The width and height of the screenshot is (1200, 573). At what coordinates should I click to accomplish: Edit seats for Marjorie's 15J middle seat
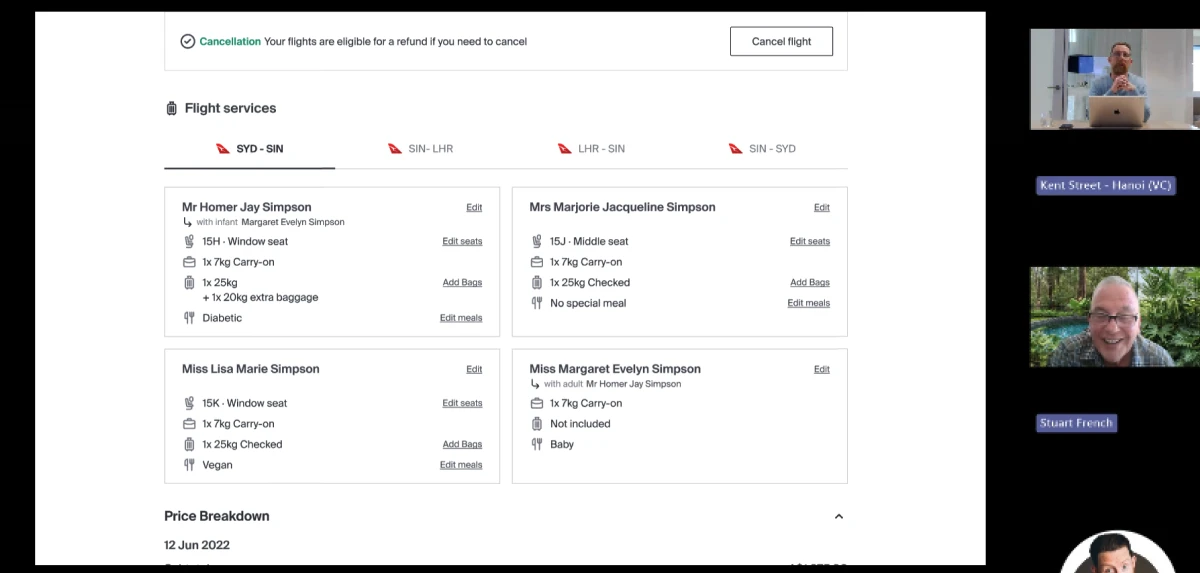point(810,241)
